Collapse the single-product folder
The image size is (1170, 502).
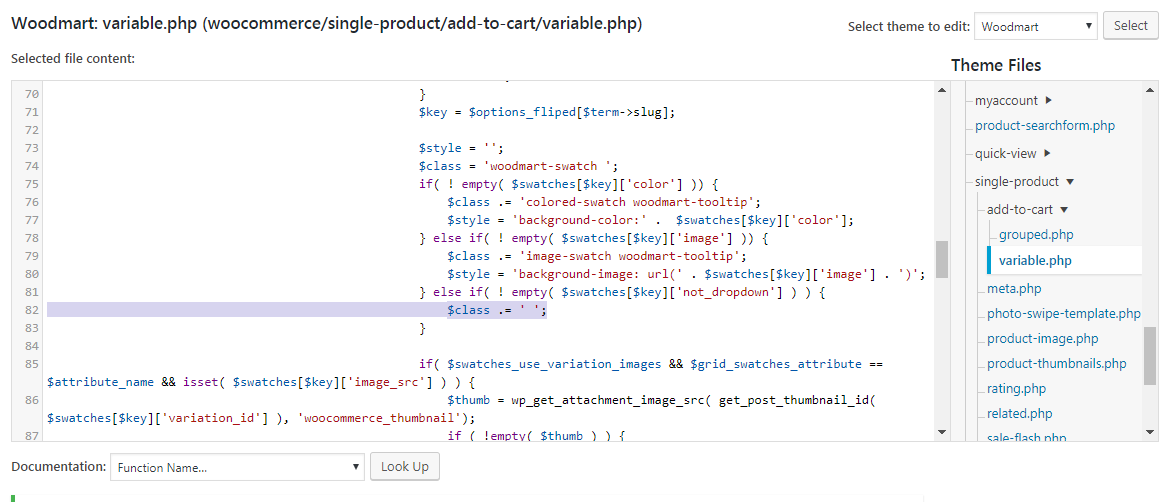[1070, 182]
